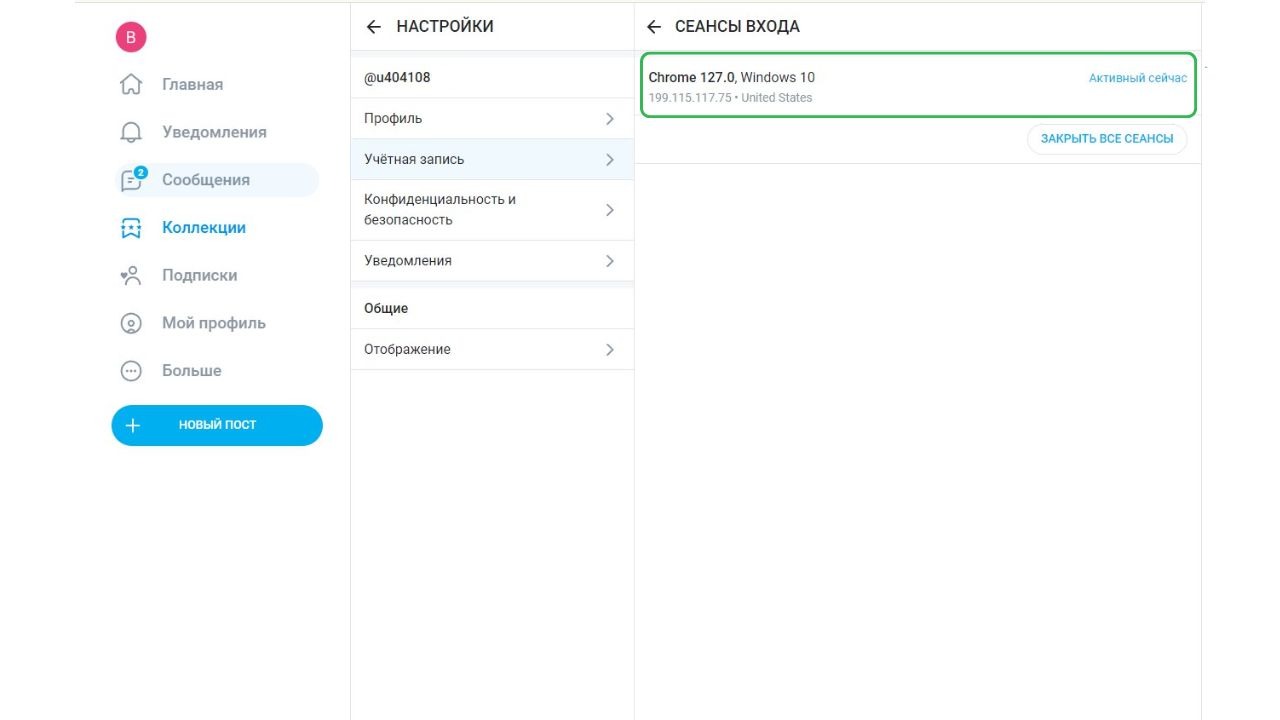Click the pink user avatar icon
This screenshot has width=1280, height=720.
131,38
